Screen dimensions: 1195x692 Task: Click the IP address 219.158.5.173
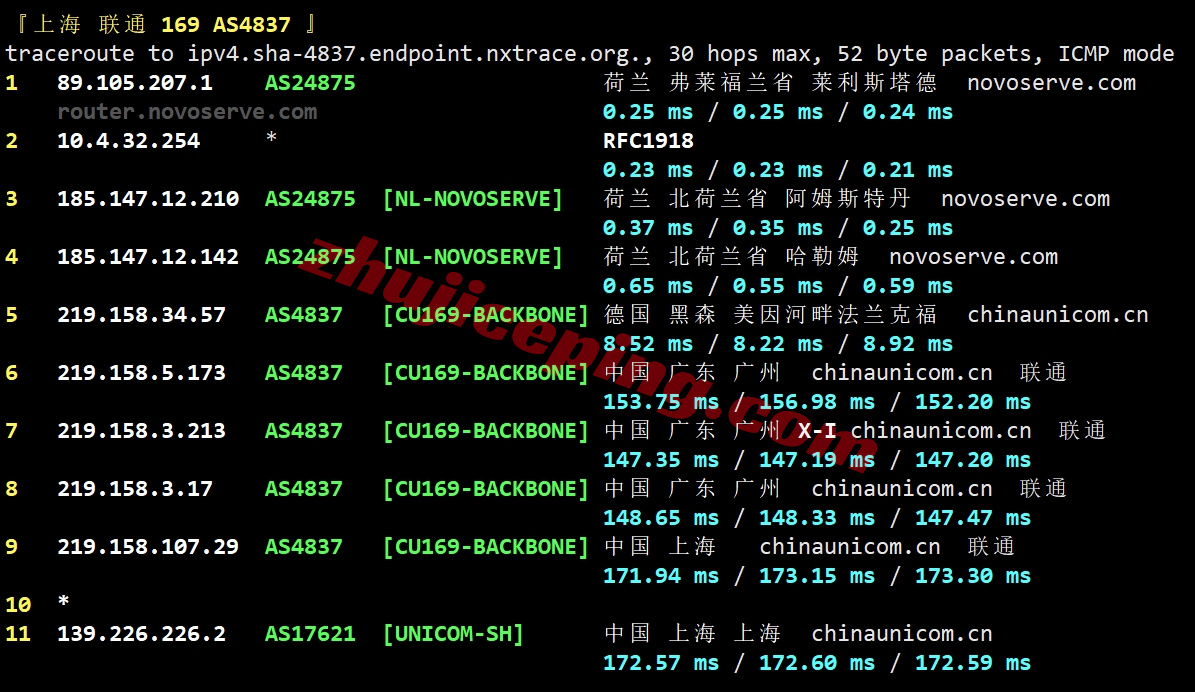pyautogui.click(x=142, y=373)
